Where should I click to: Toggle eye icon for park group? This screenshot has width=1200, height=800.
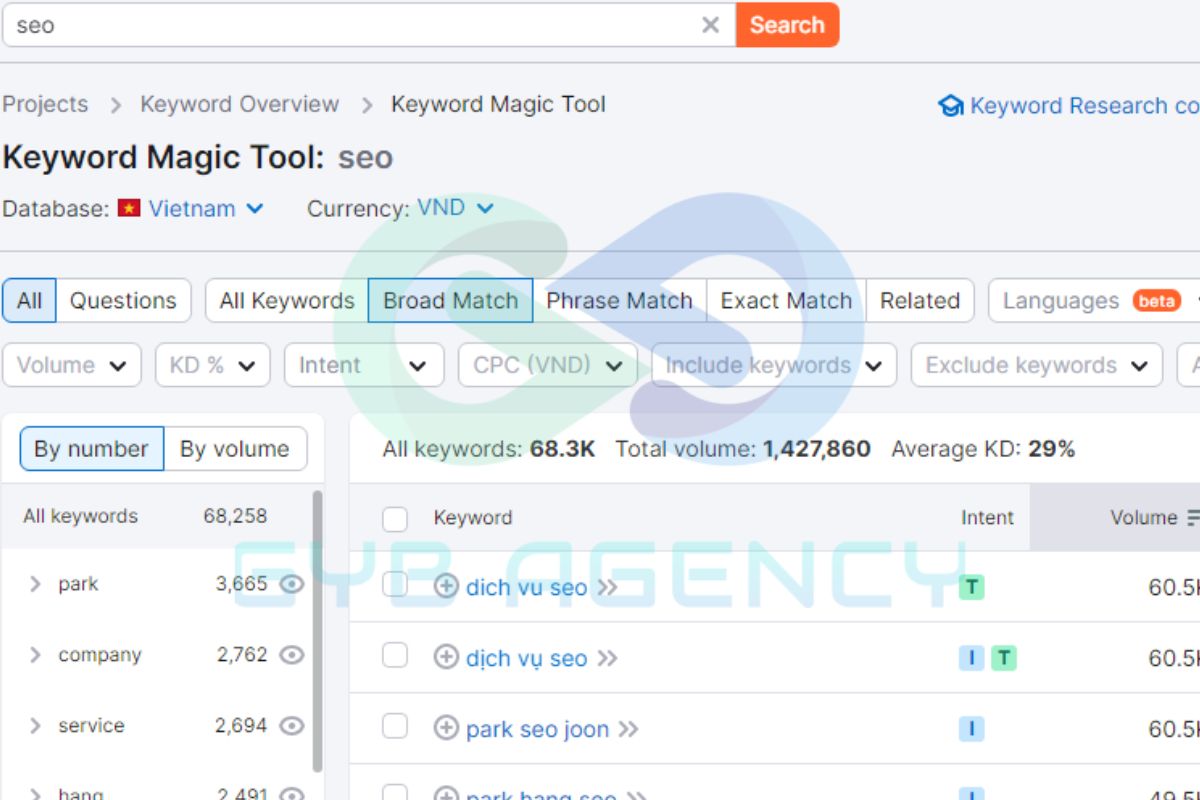click(x=291, y=584)
